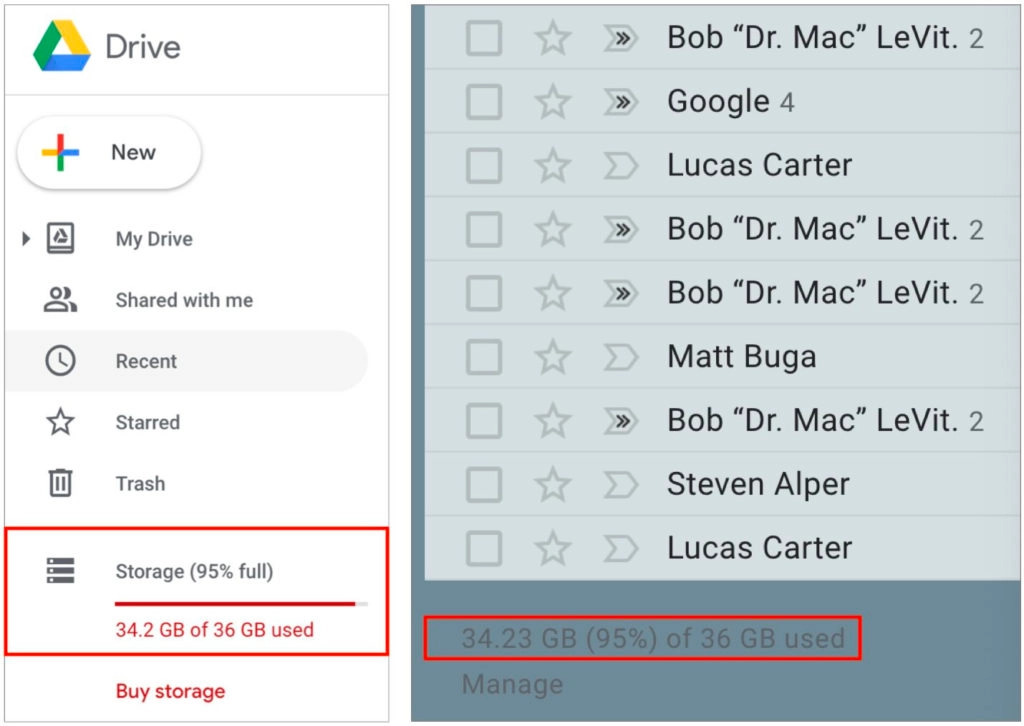Open the Matt Buga email
The image size is (1024, 726).
[741, 357]
